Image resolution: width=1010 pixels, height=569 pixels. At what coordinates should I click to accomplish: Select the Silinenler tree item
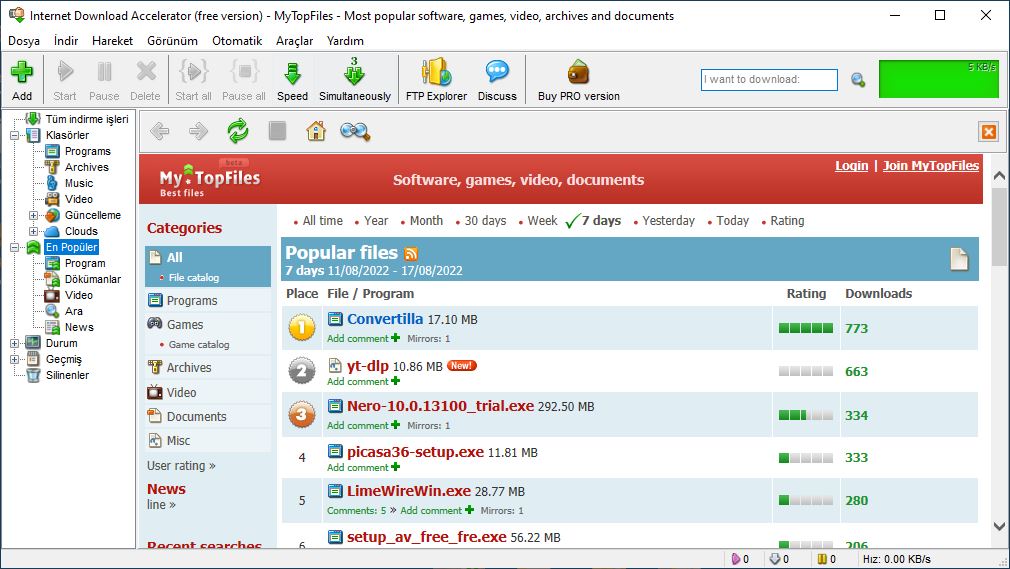(x=67, y=375)
